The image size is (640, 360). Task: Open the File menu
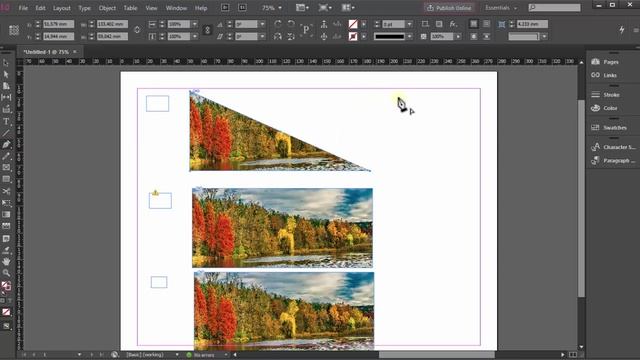click(x=23, y=8)
